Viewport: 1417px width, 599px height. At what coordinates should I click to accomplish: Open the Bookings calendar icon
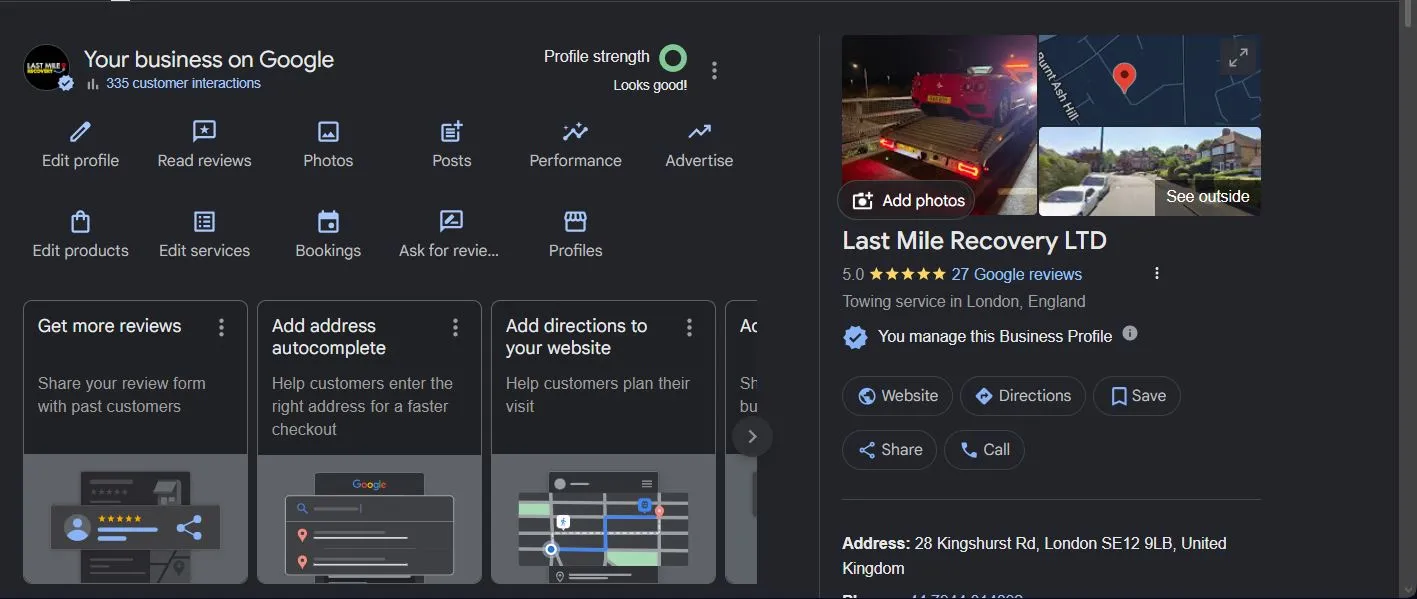click(x=328, y=221)
